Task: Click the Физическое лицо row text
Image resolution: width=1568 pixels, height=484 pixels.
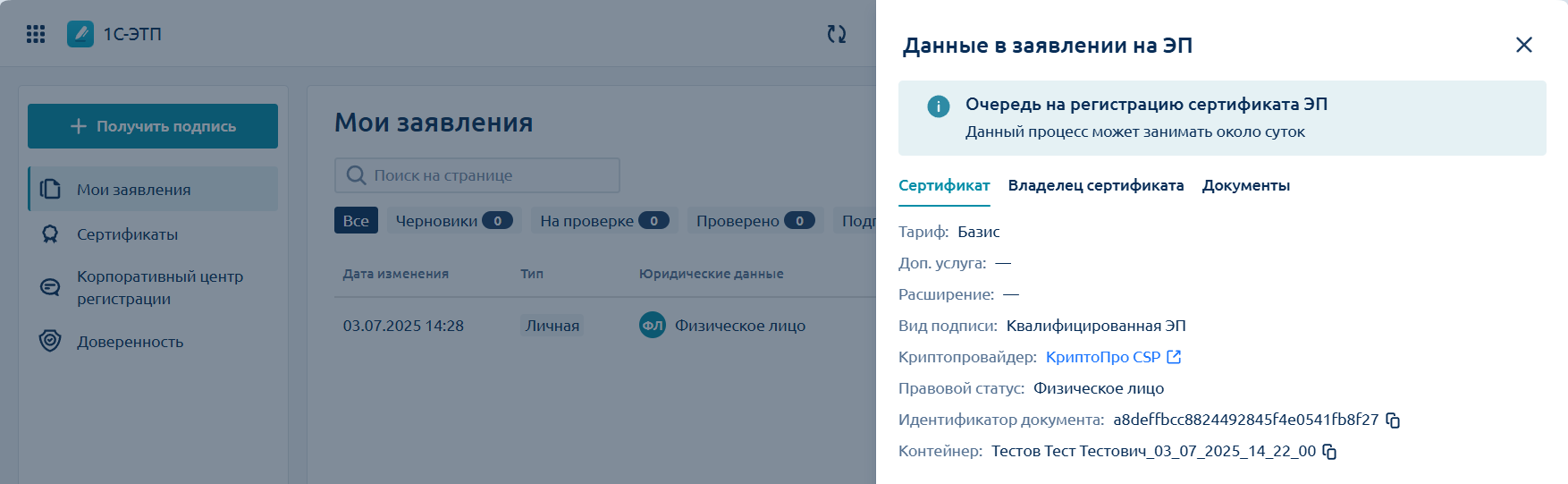Action: click(740, 326)
